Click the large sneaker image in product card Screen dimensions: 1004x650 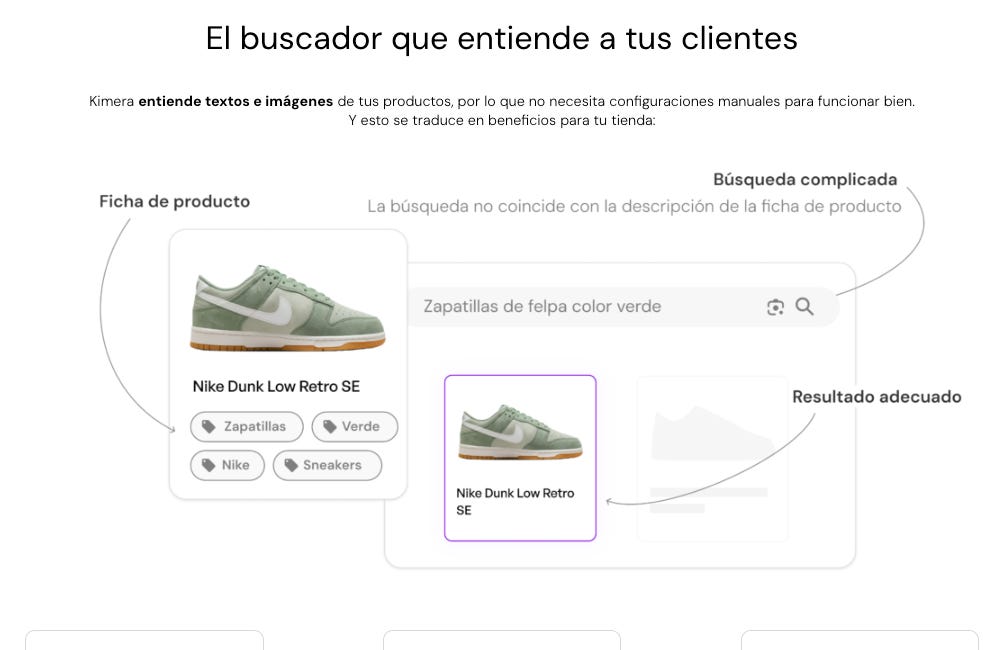[287, 307]
